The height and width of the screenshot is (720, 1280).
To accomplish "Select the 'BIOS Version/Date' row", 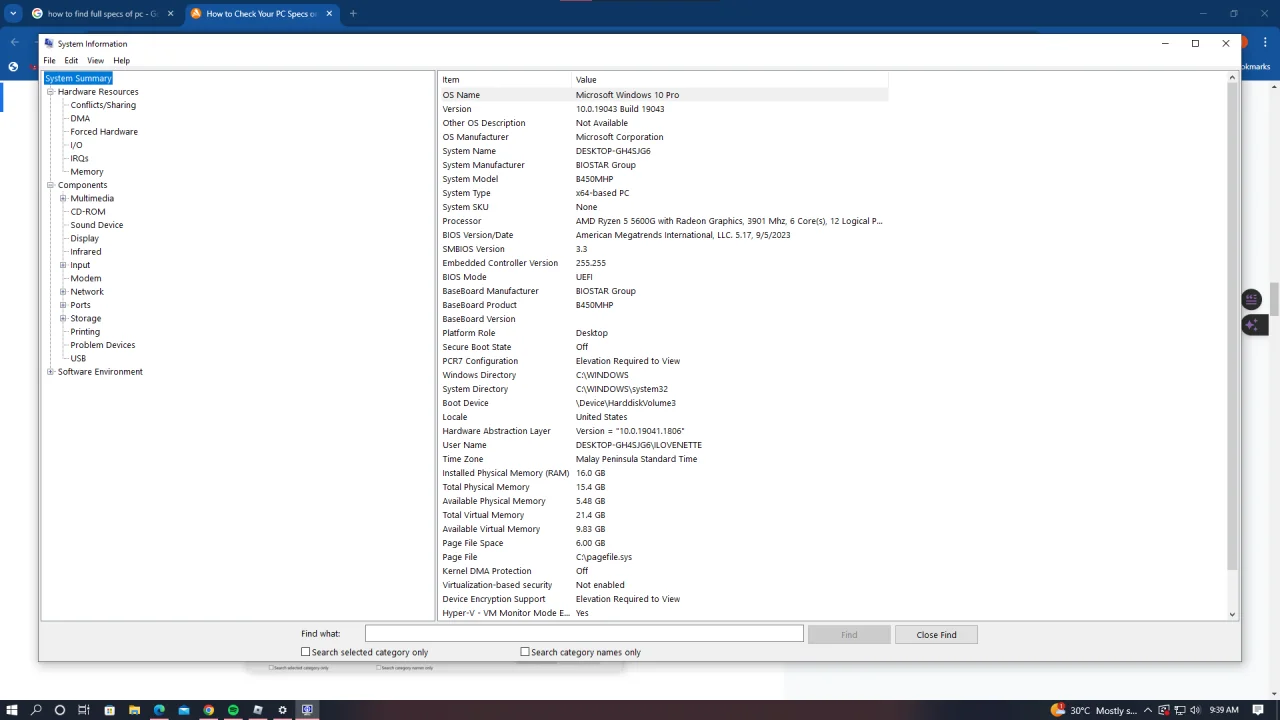I will (663, 235).
